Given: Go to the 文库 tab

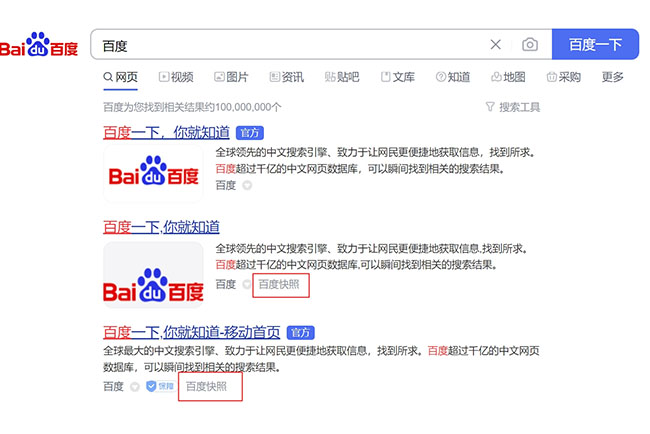Looking at the screenshot, I should pos(398,77).
